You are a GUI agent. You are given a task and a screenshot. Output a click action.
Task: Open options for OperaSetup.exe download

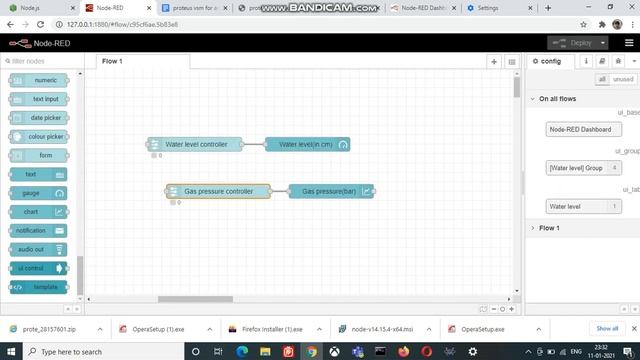click(x=539, y=329)
